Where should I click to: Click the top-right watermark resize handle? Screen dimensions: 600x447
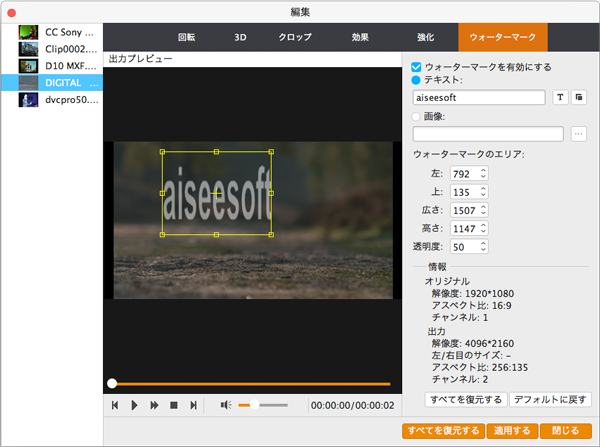pos(271,152)
